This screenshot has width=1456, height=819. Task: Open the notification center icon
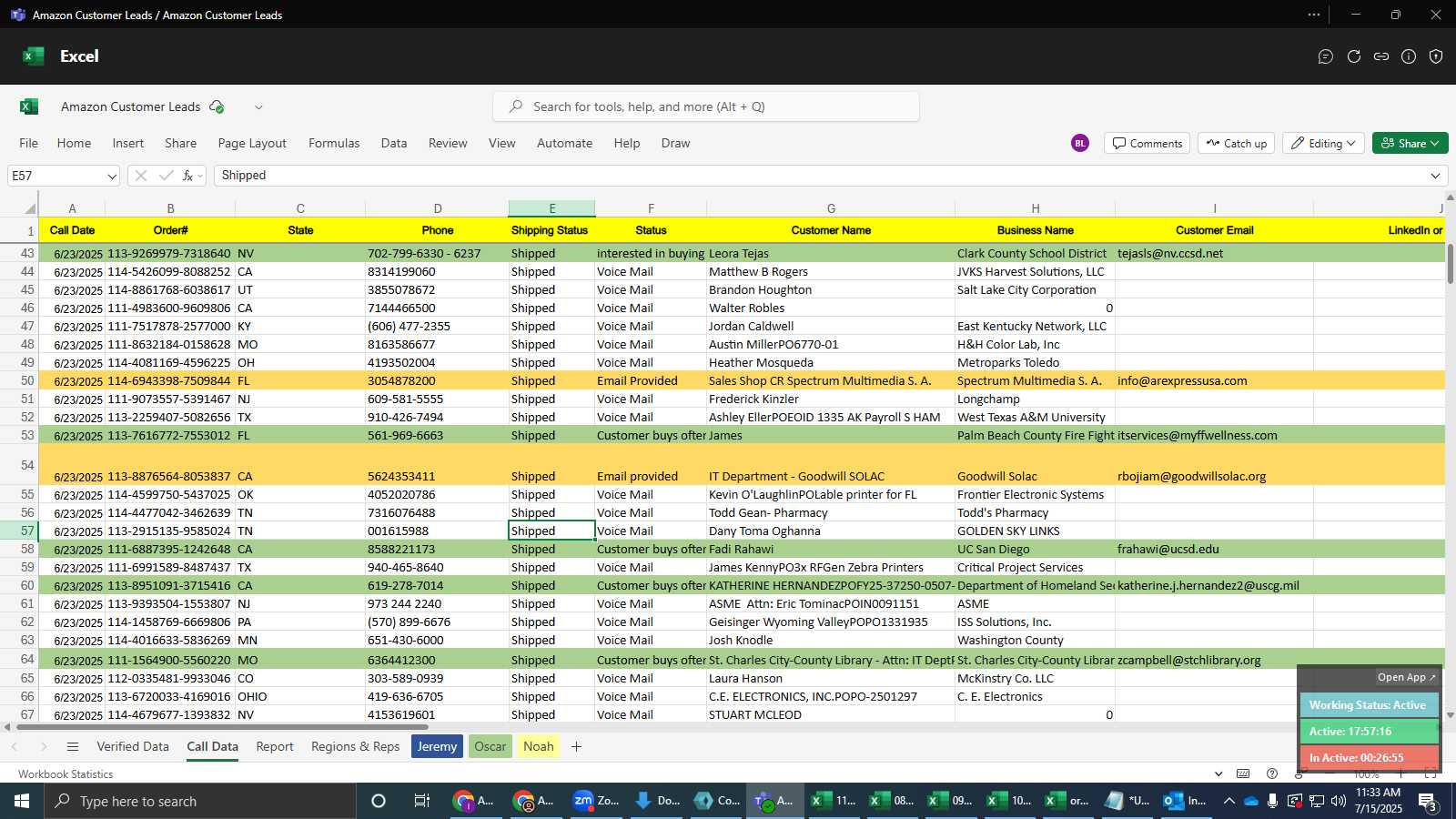pos(1427,801)
